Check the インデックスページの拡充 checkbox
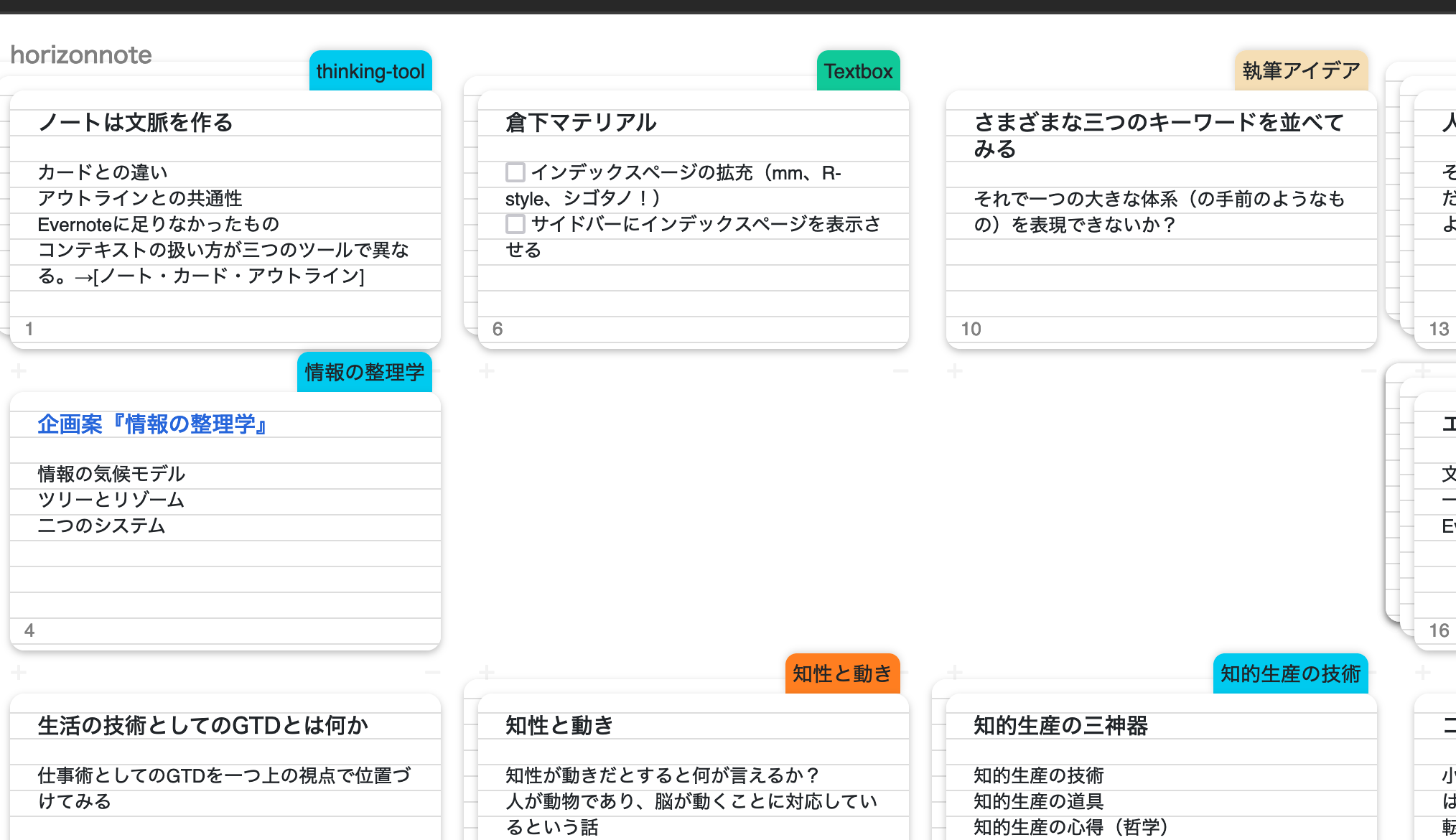 [515, 173]
